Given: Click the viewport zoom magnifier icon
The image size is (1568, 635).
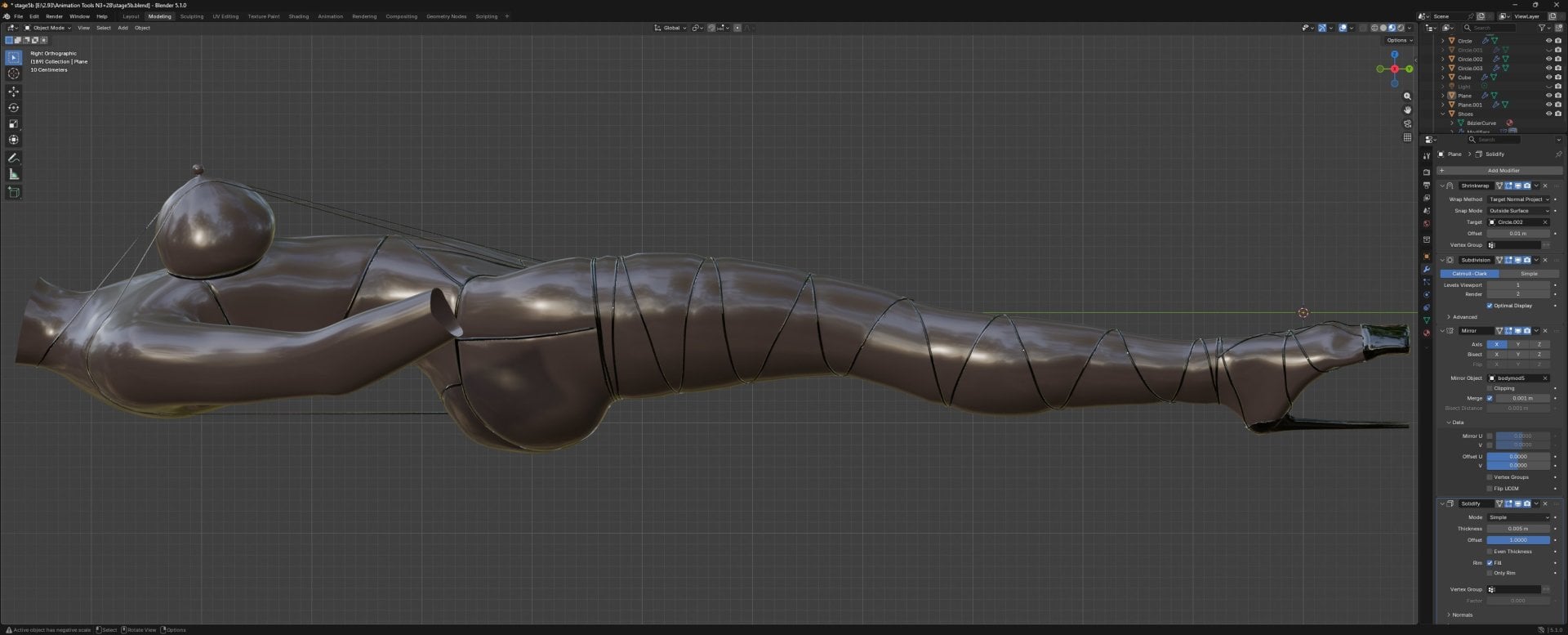Looking at the screenshot, I should coord(1407,96).
